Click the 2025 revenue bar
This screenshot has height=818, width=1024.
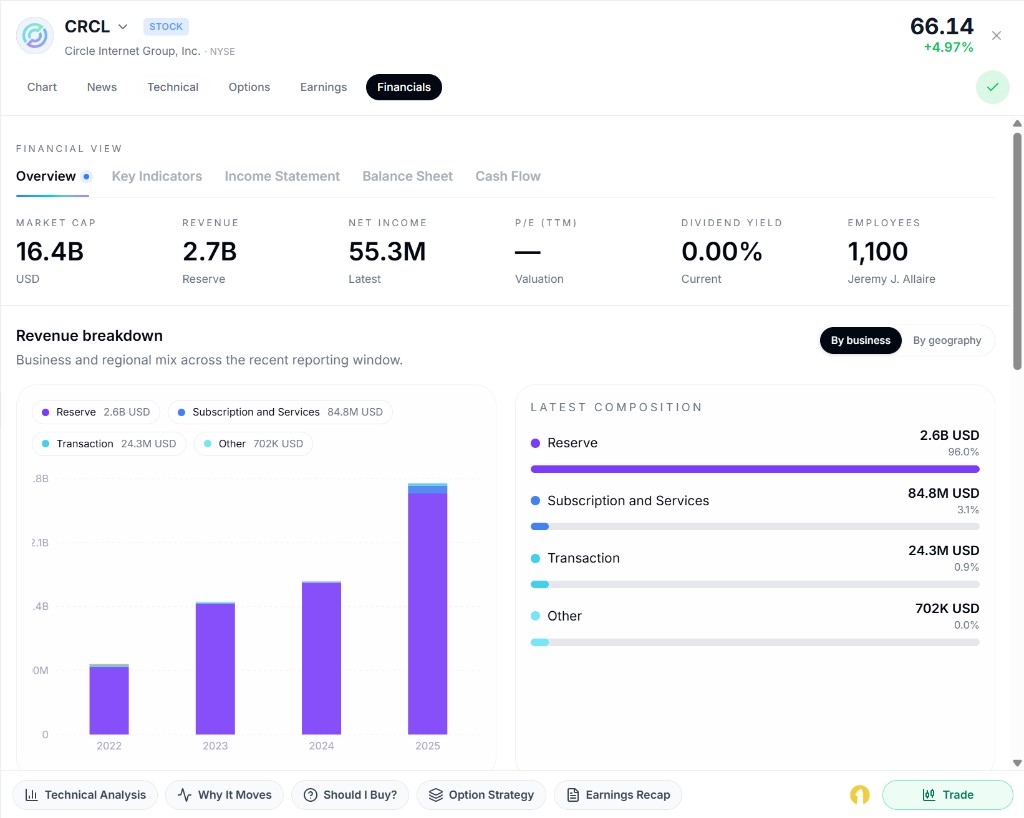[428, 608]
